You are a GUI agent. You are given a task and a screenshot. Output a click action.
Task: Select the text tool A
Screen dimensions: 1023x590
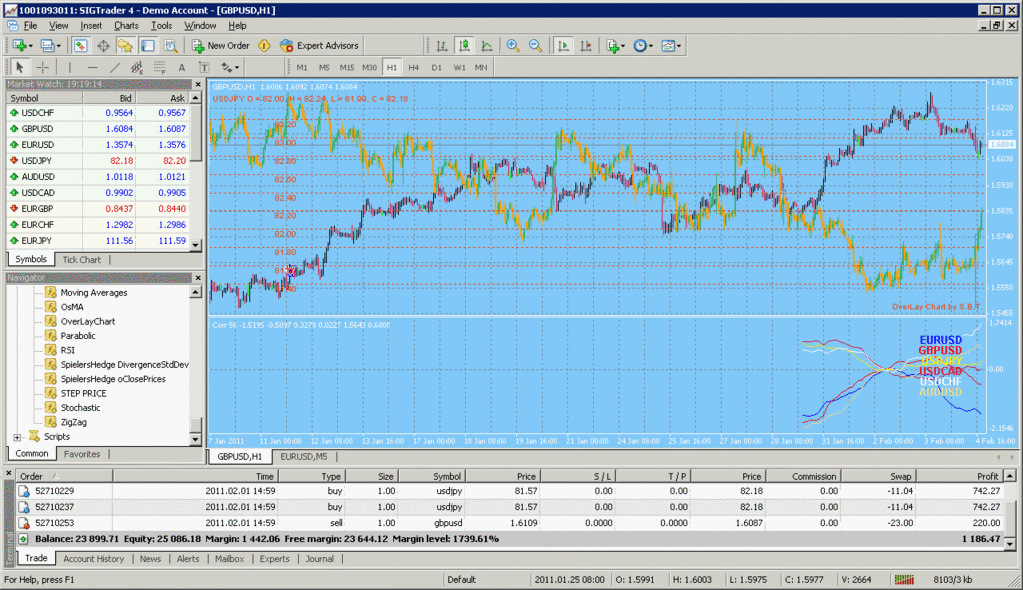(181, 67)
